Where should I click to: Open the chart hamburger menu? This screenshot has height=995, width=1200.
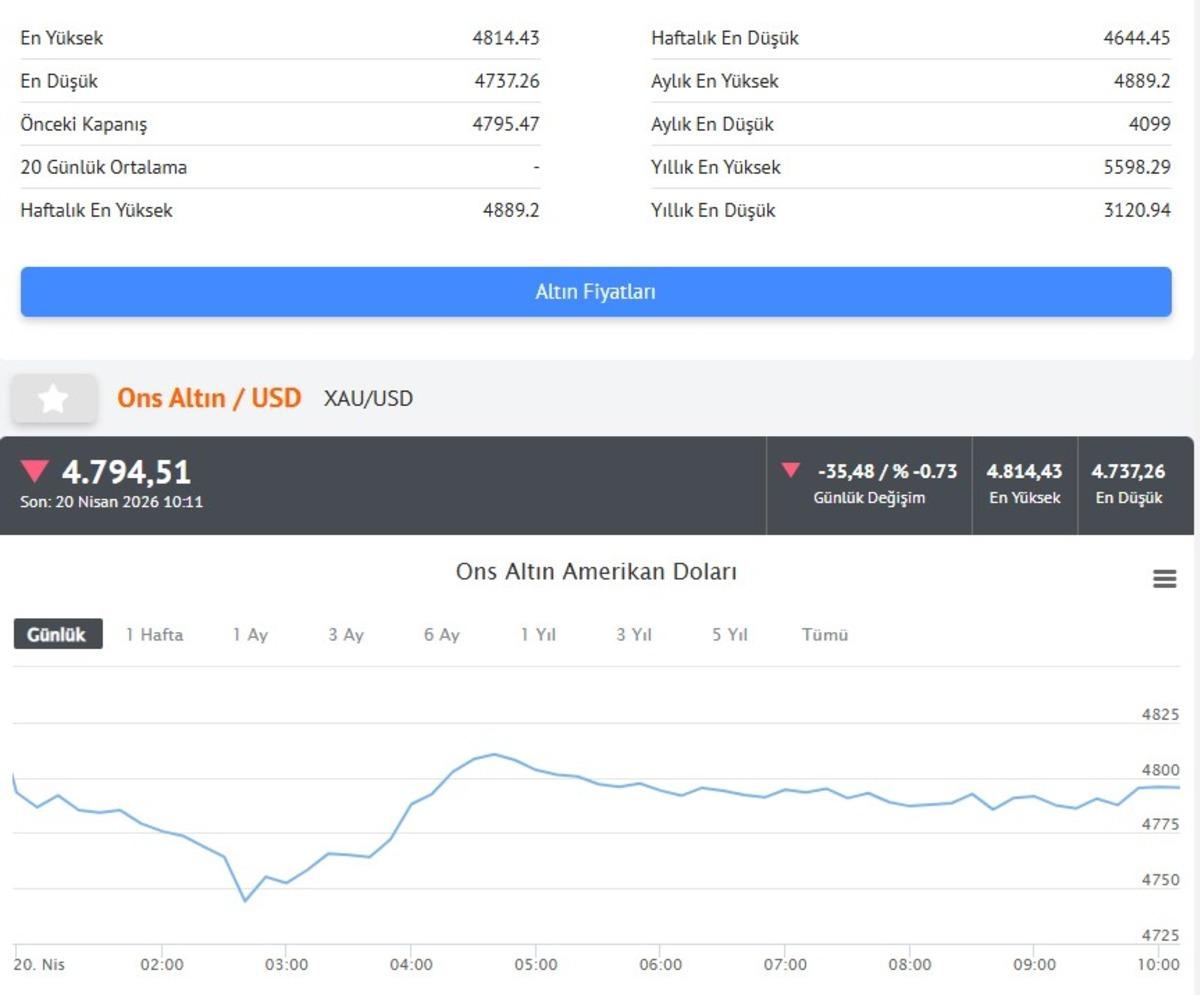[1164, 579]
